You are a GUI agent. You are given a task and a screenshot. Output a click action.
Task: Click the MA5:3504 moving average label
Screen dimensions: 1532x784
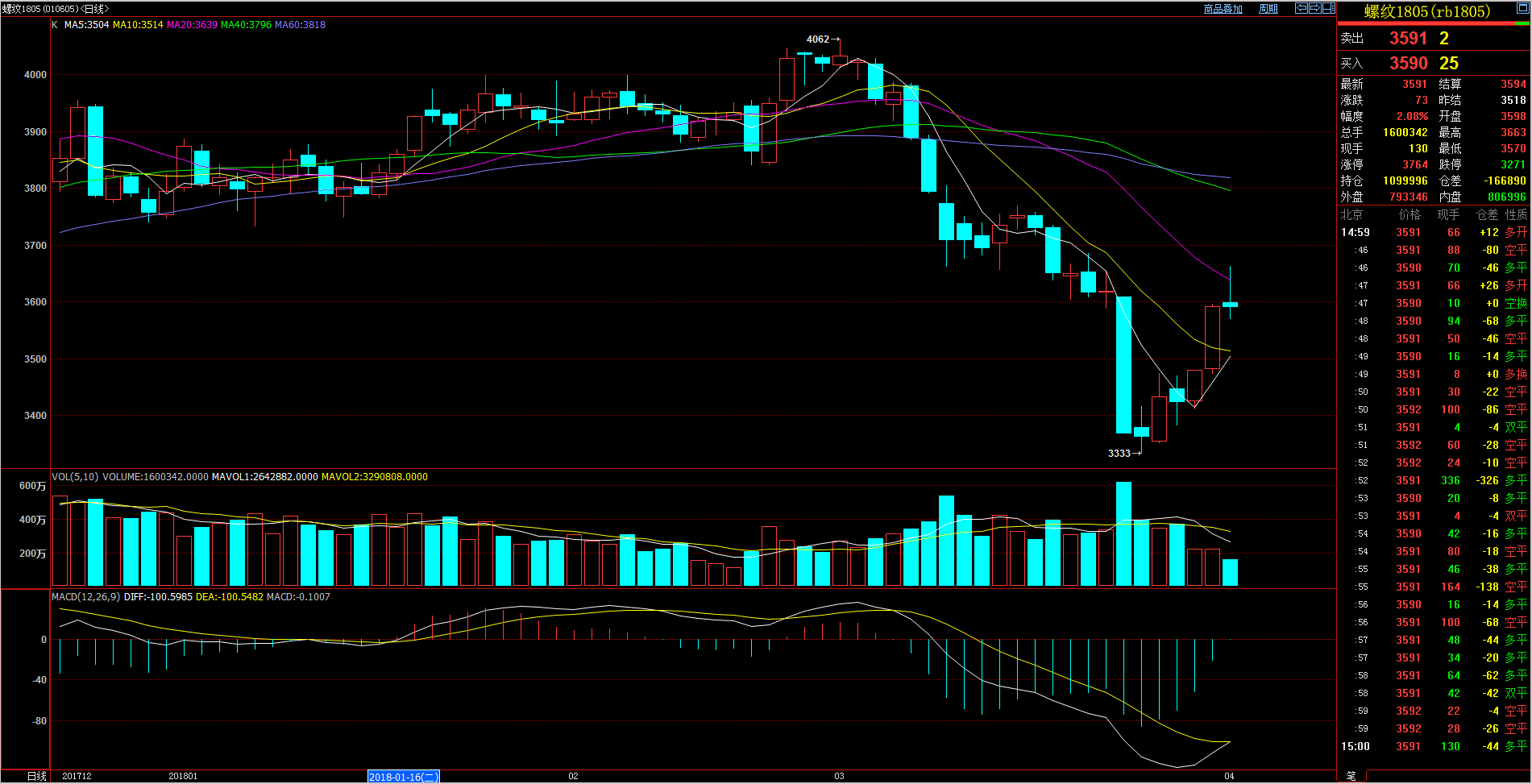(86, 25)
